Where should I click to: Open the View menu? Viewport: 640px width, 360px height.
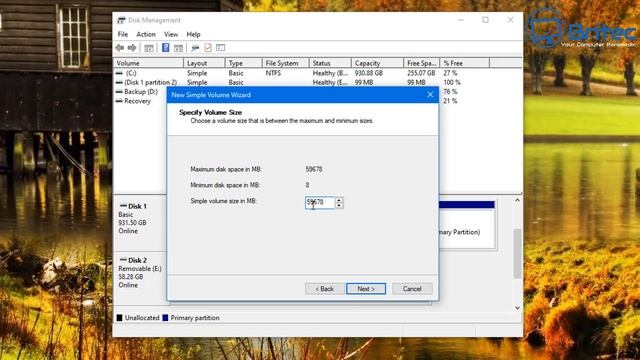[x=171, y=34]
